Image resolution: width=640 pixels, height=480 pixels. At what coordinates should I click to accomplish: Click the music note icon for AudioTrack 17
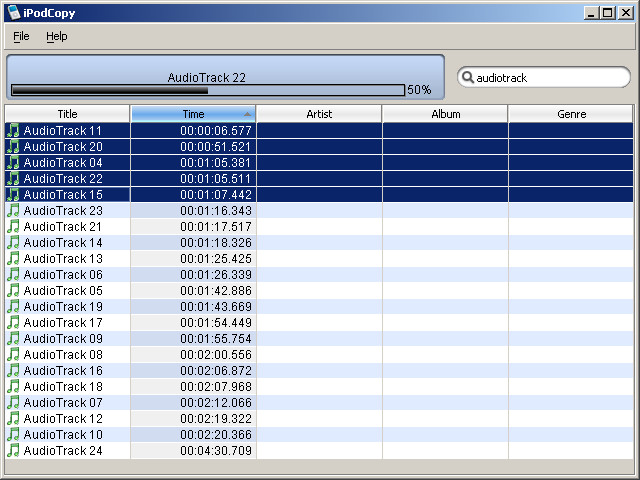(x=13, y=322)
